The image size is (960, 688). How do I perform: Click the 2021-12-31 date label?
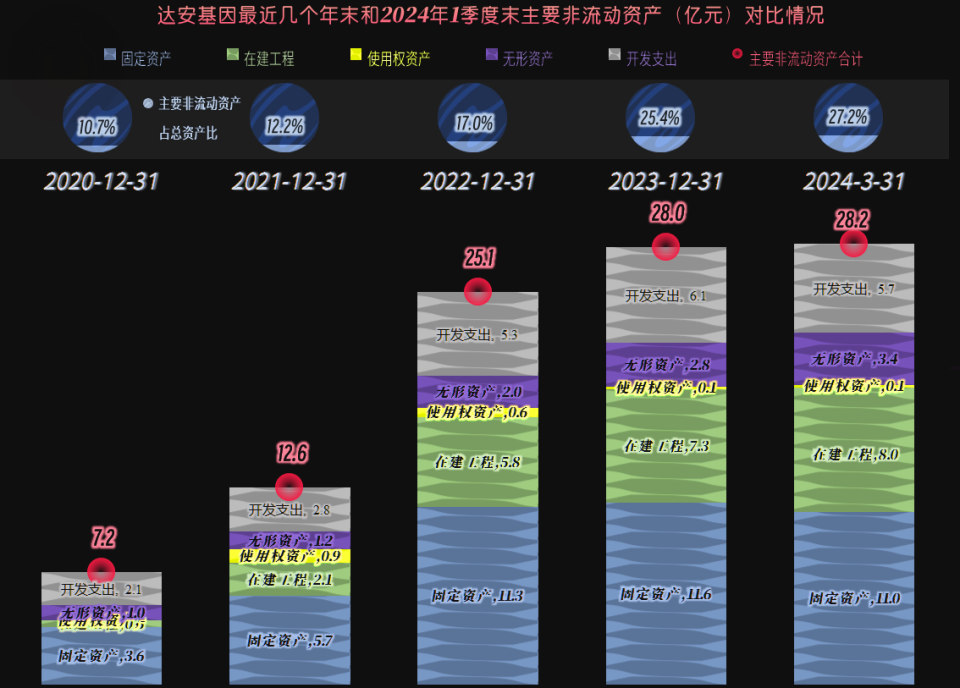click(289, 182)
